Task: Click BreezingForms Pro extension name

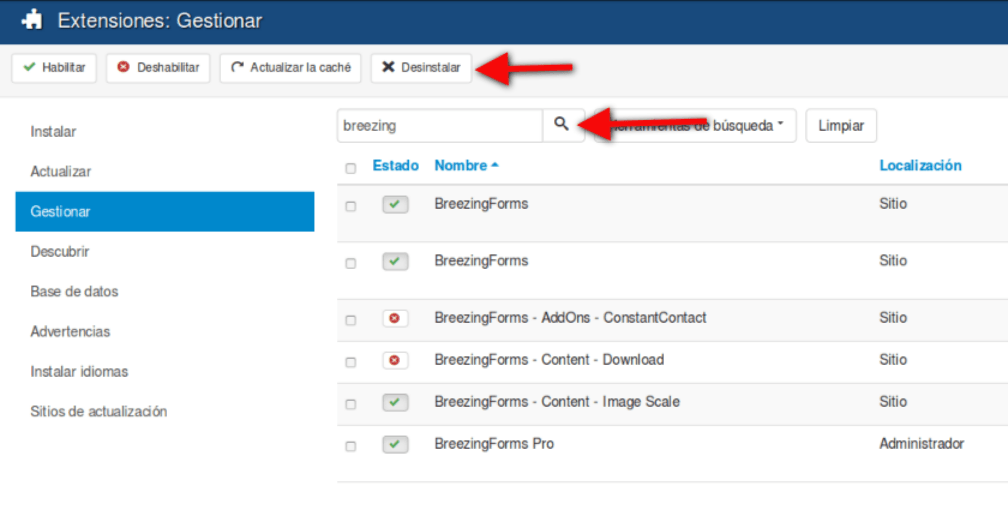Action: point(494,444)
